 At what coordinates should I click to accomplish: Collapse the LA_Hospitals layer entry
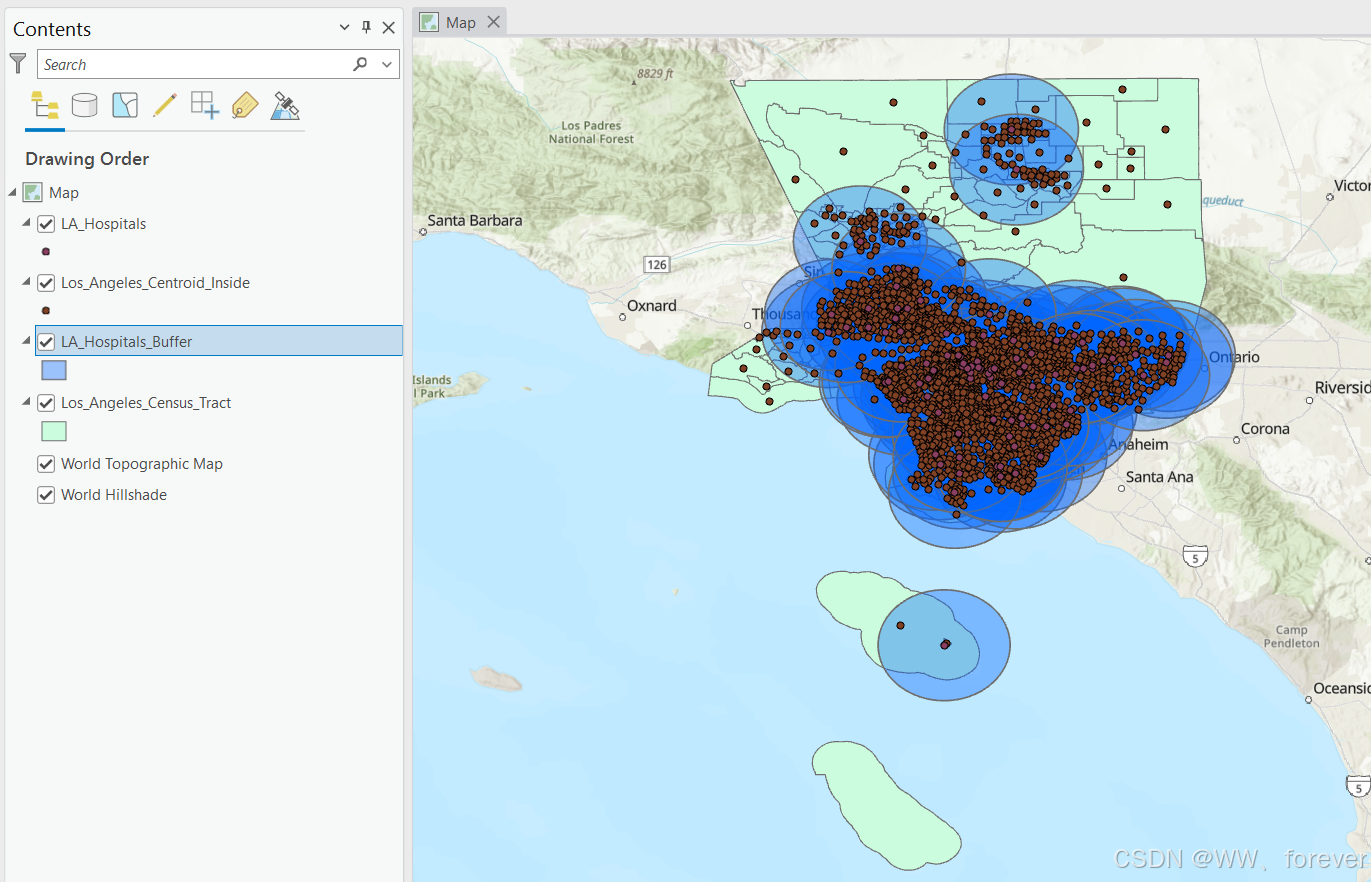click(x=26, y=223)
